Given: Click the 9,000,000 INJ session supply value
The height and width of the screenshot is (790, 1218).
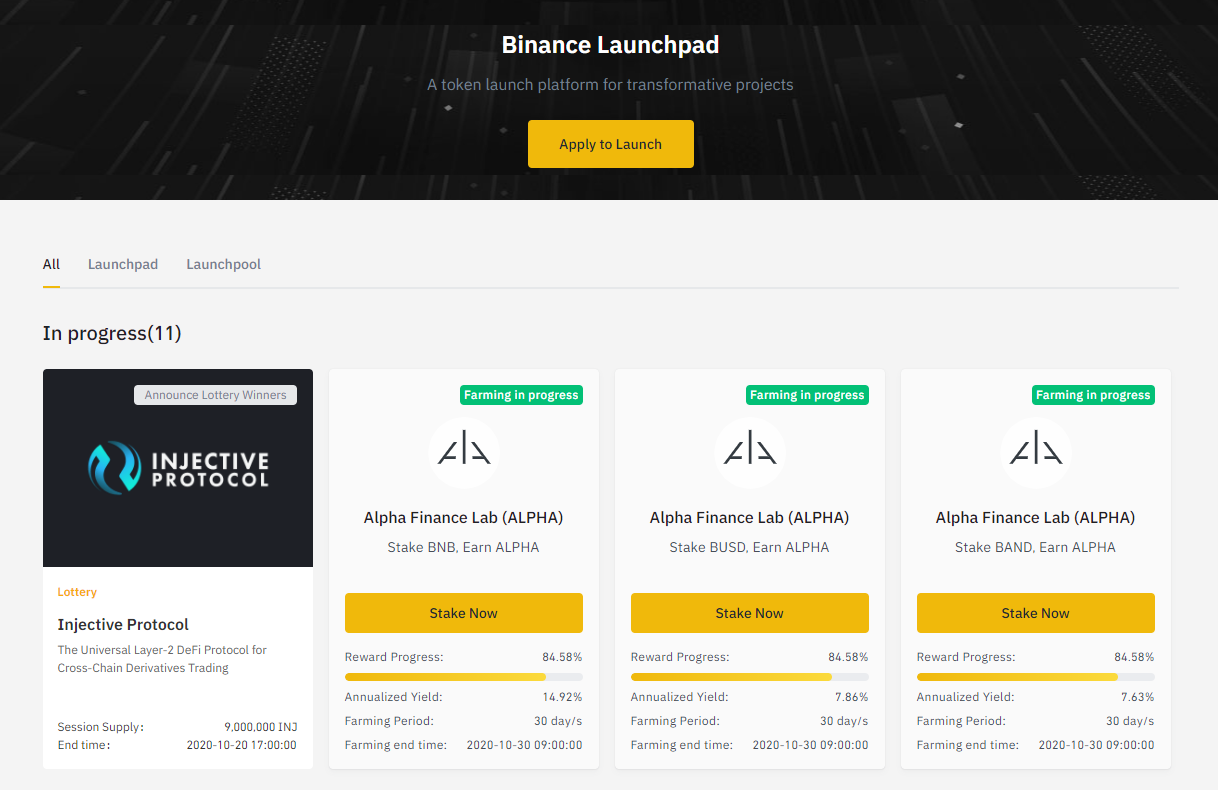Looking at the screenshot, I should 261,727.
